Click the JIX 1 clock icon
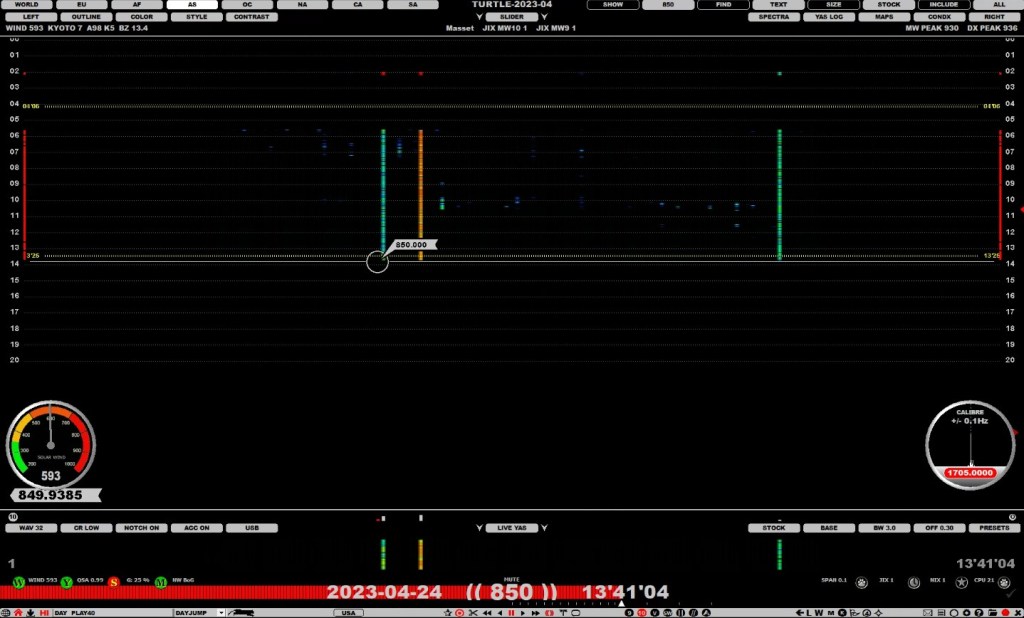The height and width of the screenshot is (618, 1024). click(x=915, y=582)
